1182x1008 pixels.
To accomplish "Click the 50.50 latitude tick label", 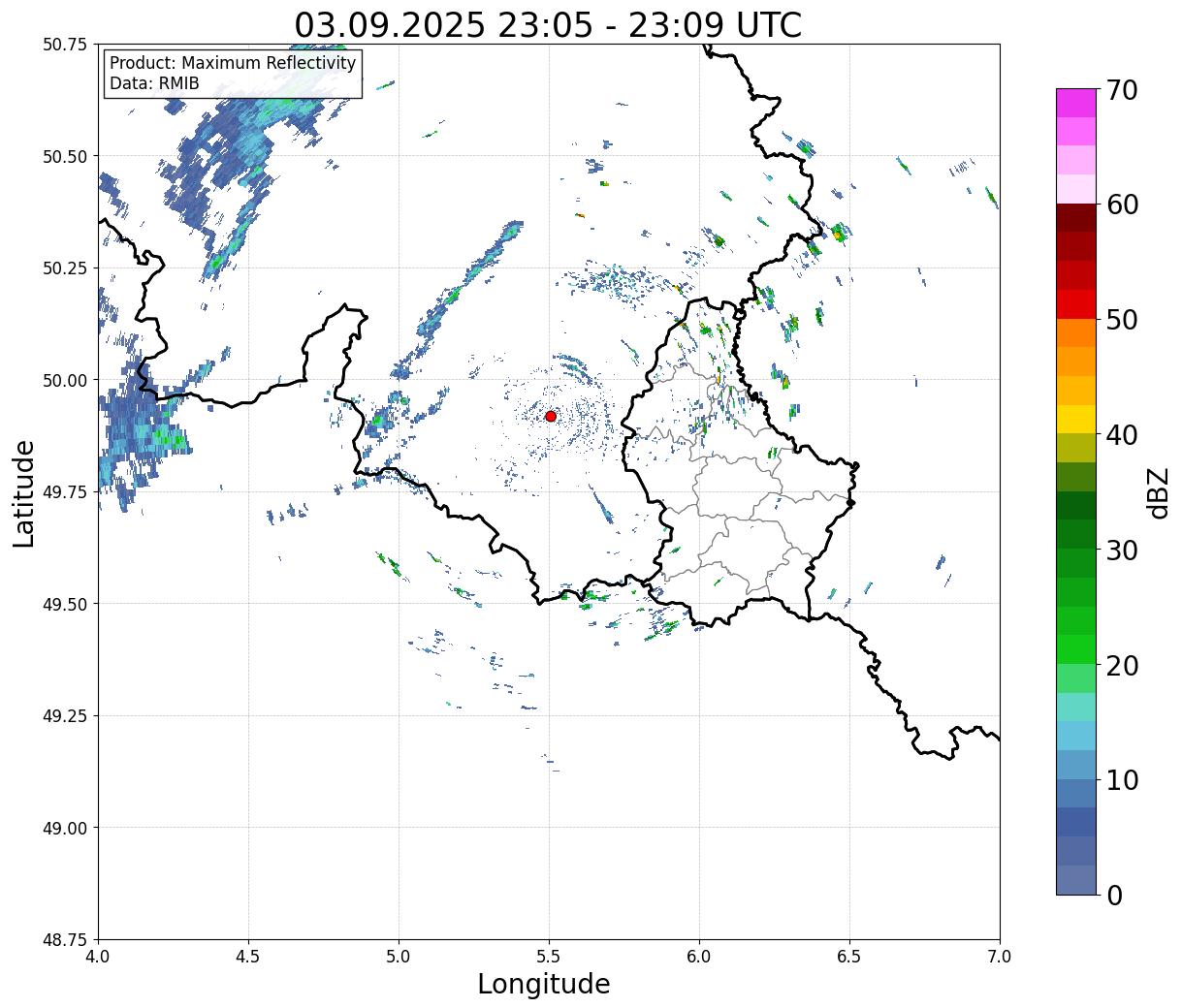I will coord(66,156).
